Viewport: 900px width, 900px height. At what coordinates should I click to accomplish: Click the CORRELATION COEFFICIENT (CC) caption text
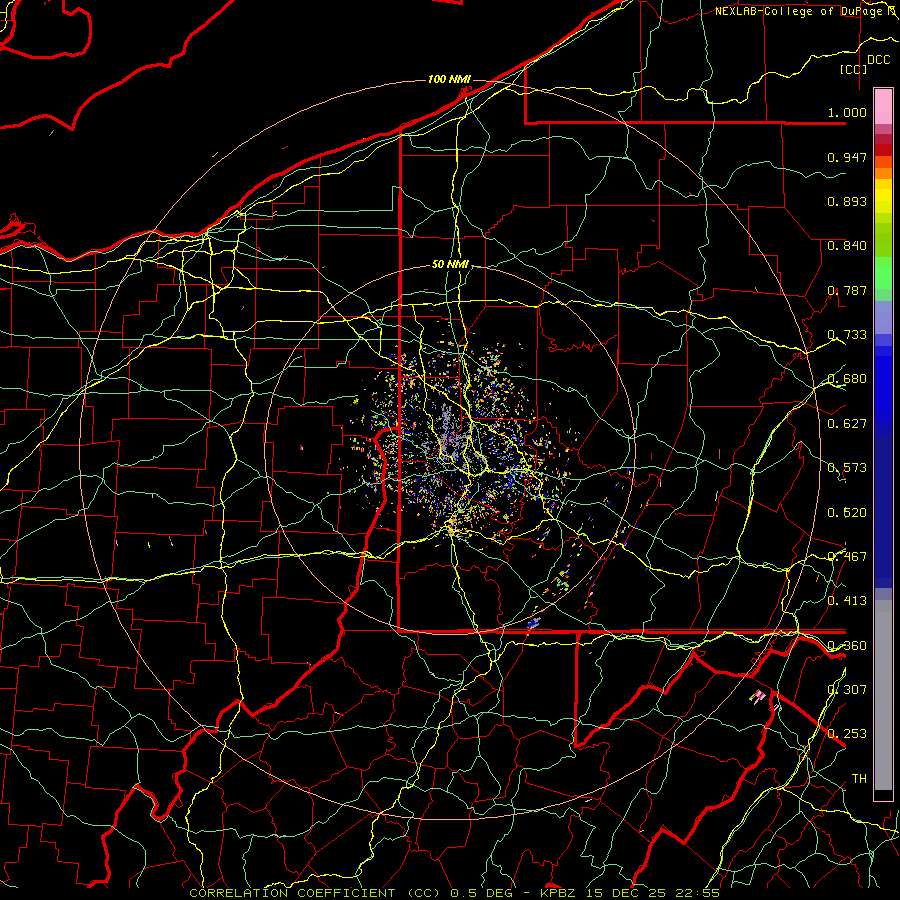point(315,893)
